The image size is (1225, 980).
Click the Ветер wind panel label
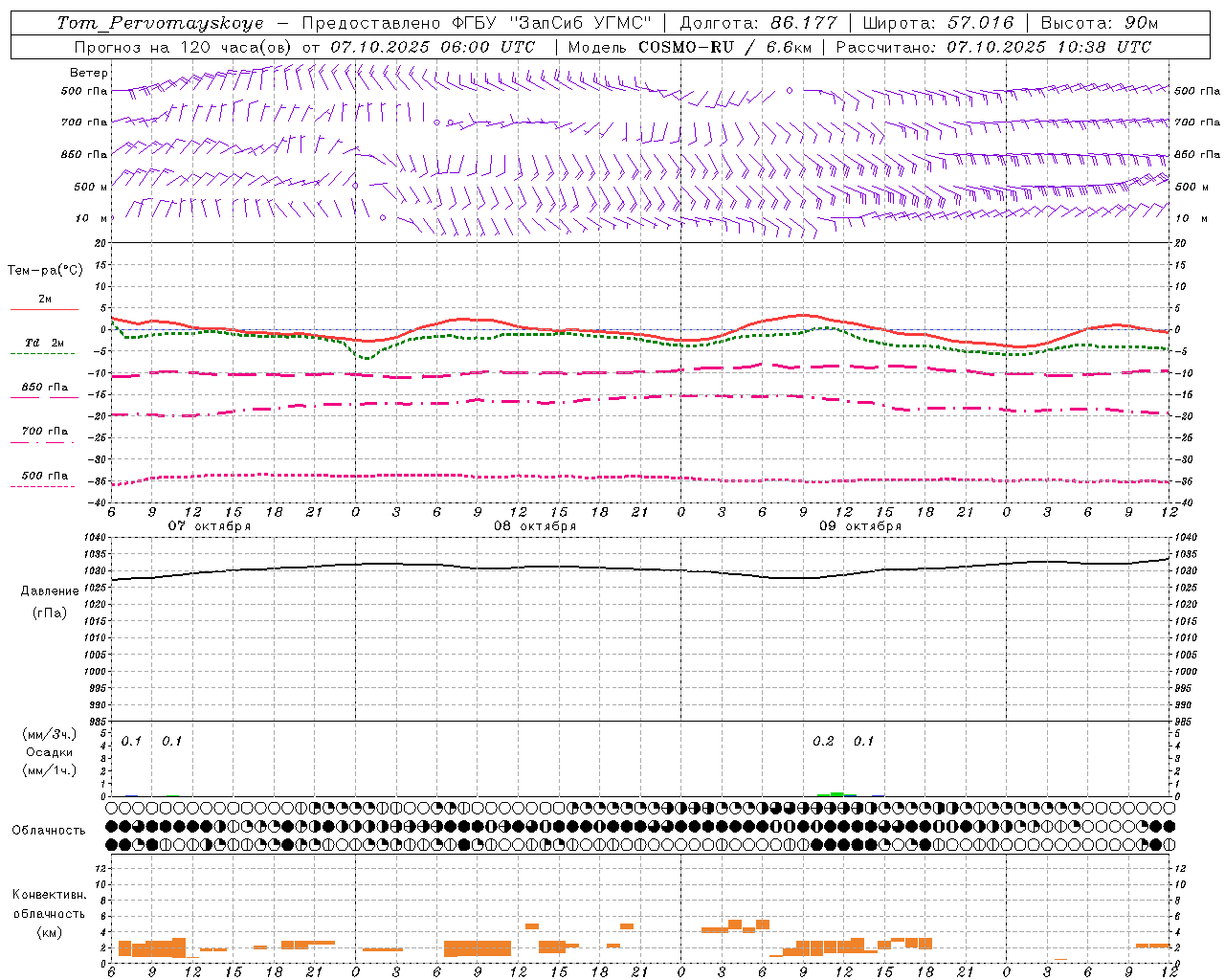click(x=89, y=73)
